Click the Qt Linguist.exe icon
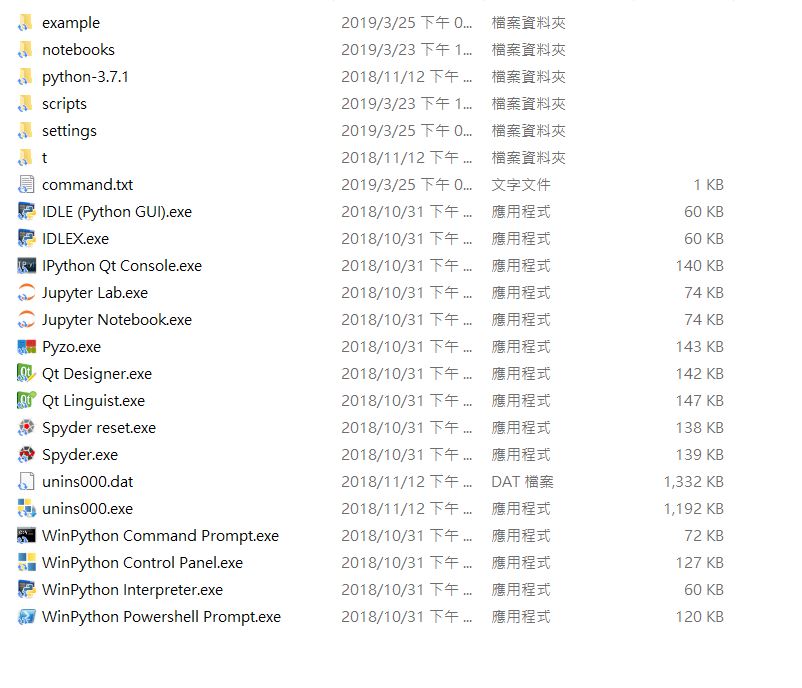Image resolution: width=802 pixels, height=688 pixels. pos(26,401)
